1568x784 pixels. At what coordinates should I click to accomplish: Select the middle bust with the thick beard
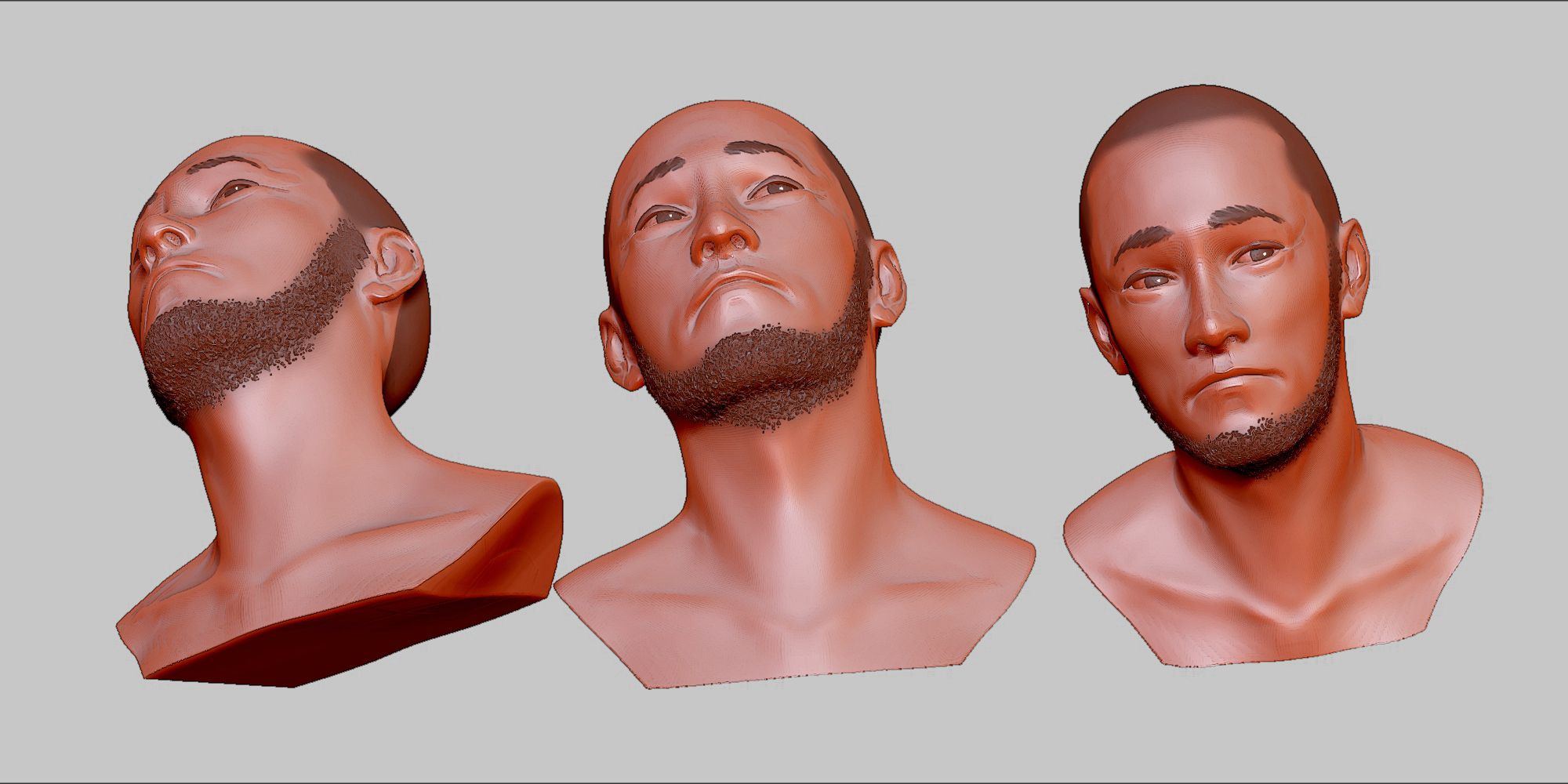click(x=795, y=394)
